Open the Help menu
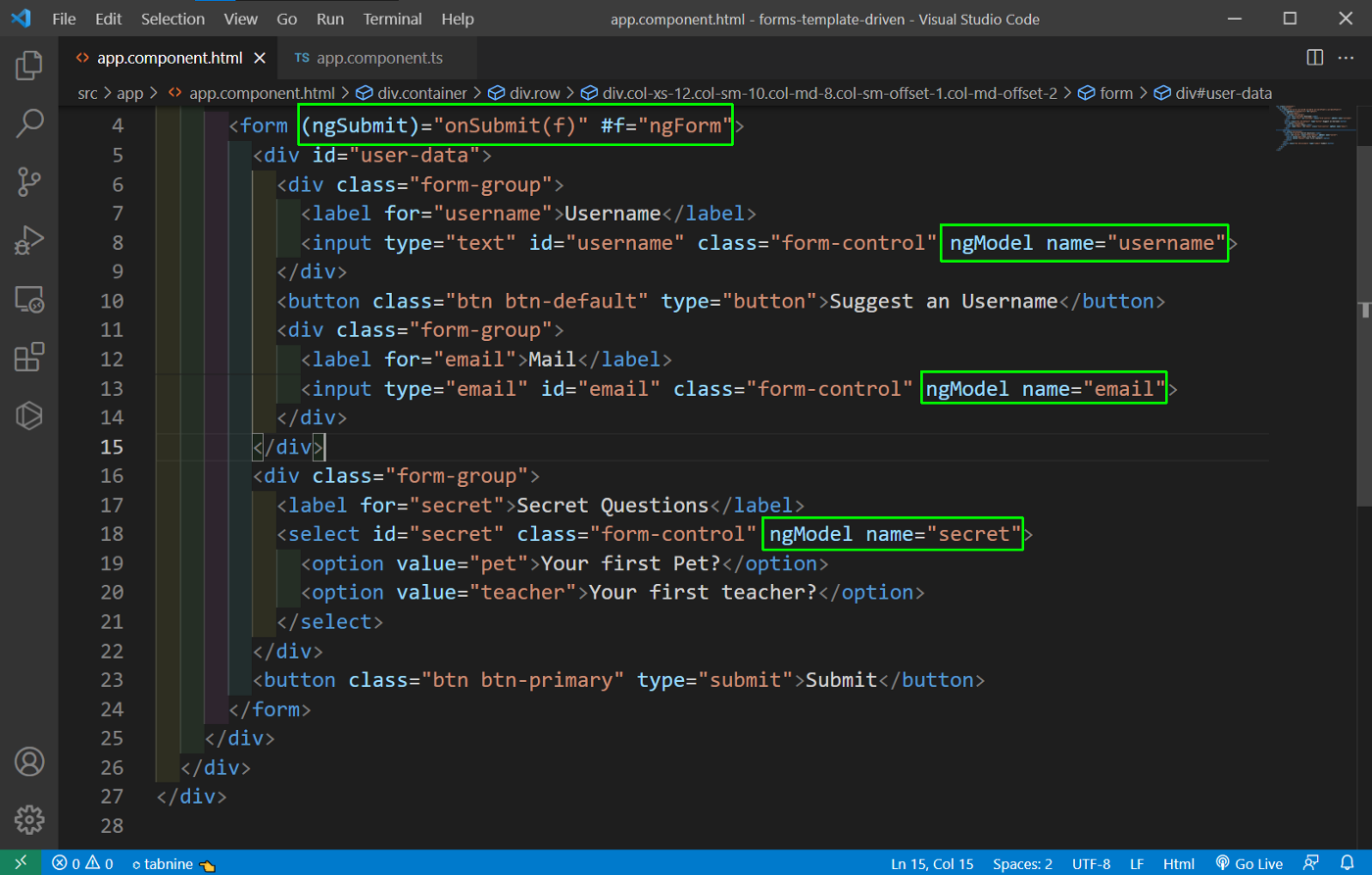The image size is (1372, 875). (x=458, y=19)
